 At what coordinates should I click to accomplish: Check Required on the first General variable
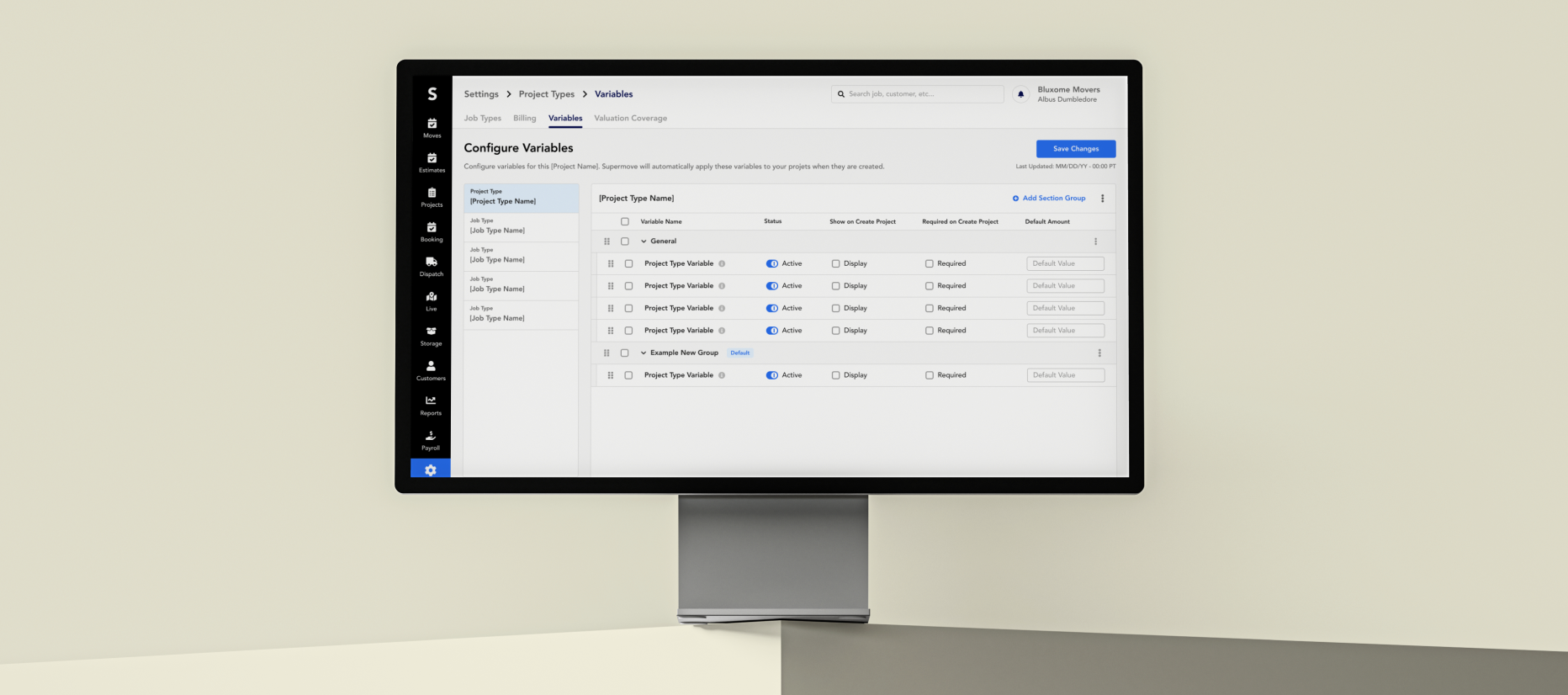pos(930,263)
